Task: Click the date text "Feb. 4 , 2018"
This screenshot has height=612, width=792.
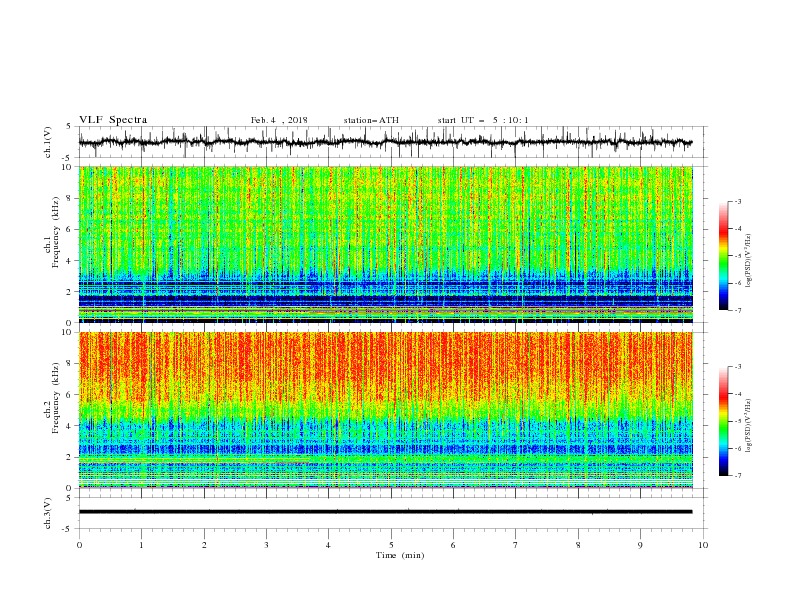Action: 279,120
